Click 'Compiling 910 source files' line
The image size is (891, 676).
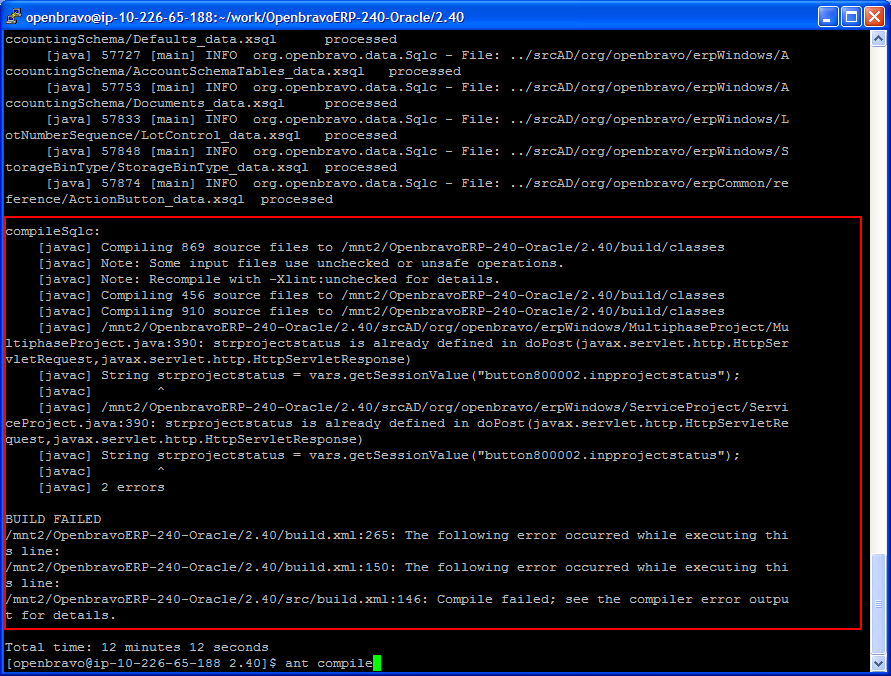click(x=381, y=311)
